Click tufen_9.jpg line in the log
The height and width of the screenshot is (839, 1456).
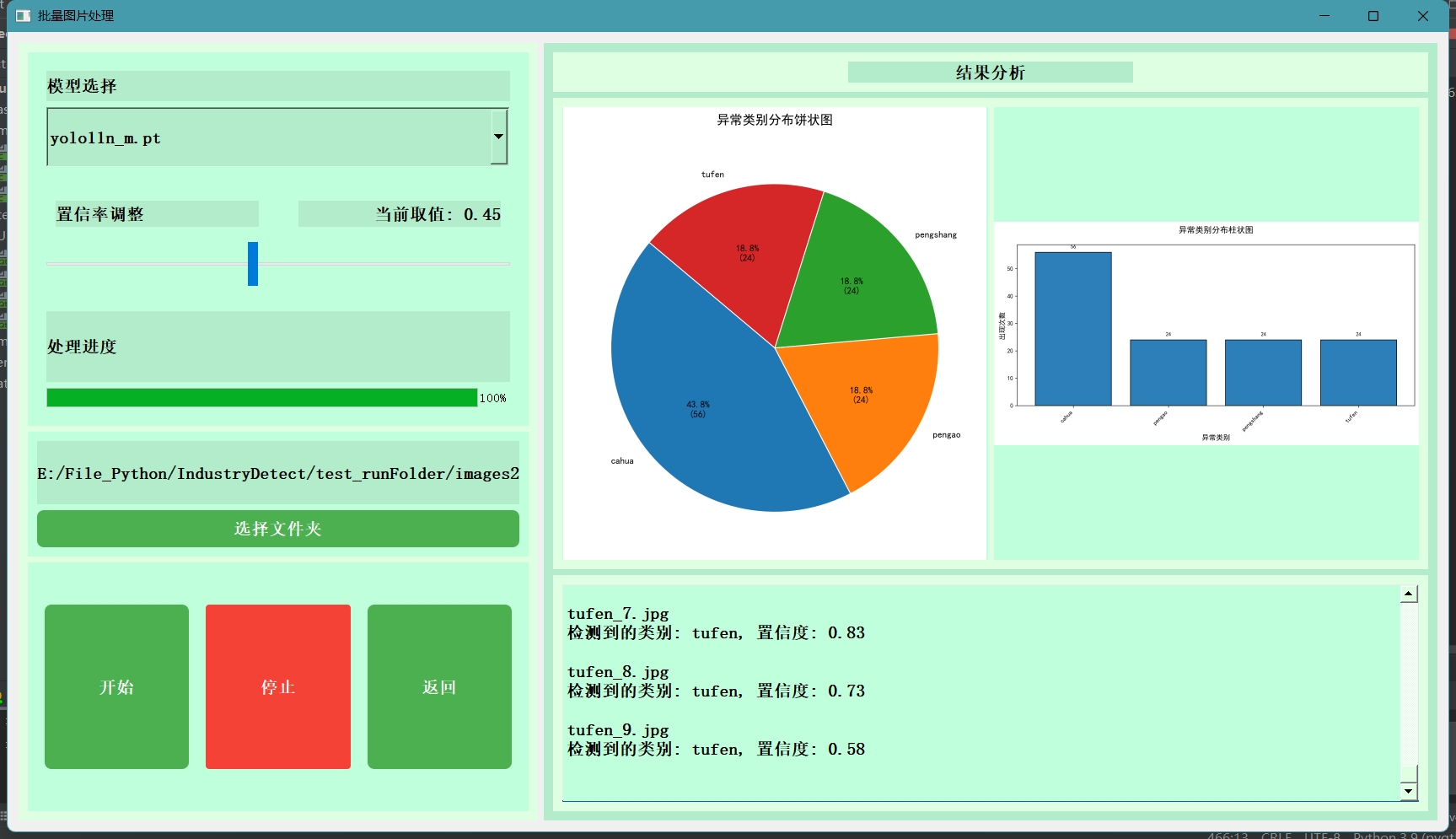(618, 730)
